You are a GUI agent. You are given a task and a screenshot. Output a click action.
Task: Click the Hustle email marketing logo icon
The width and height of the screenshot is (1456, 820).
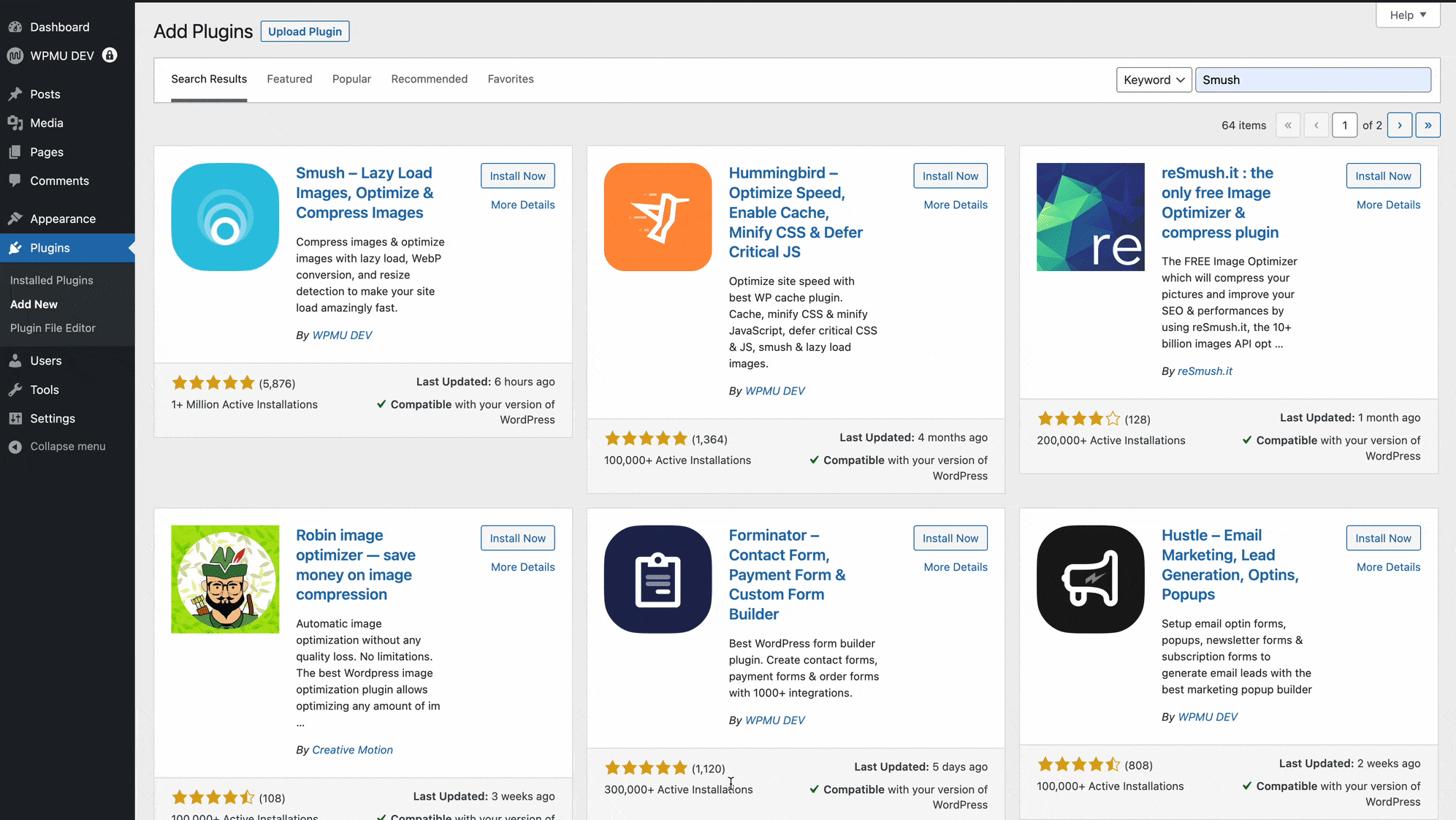[x=1089, y=579]
